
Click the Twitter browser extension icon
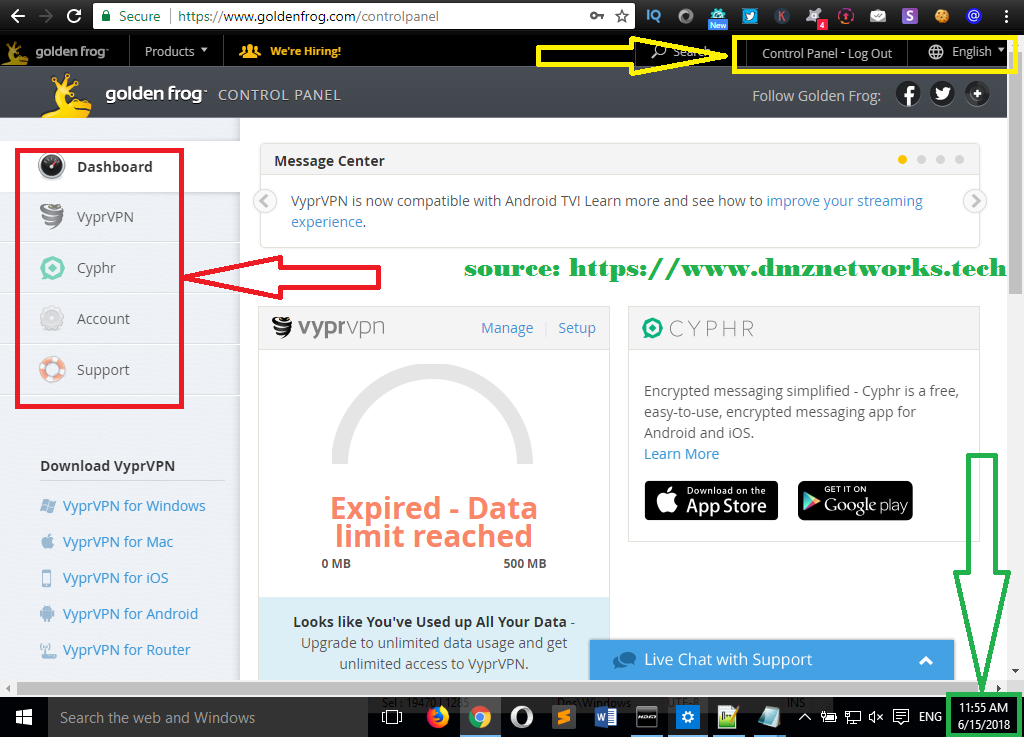[x=750, y=16]
